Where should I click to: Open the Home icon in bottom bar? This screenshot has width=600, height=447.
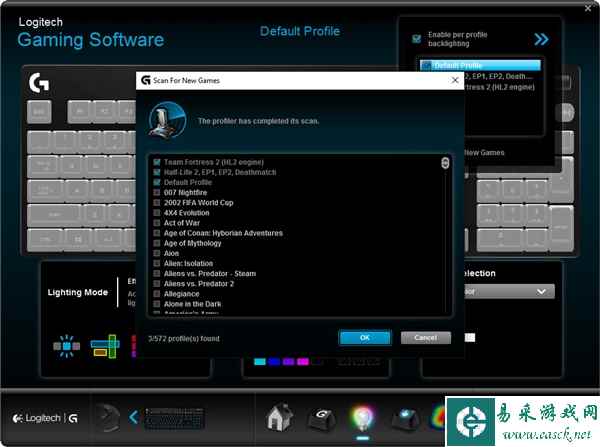tap(279, 418)
